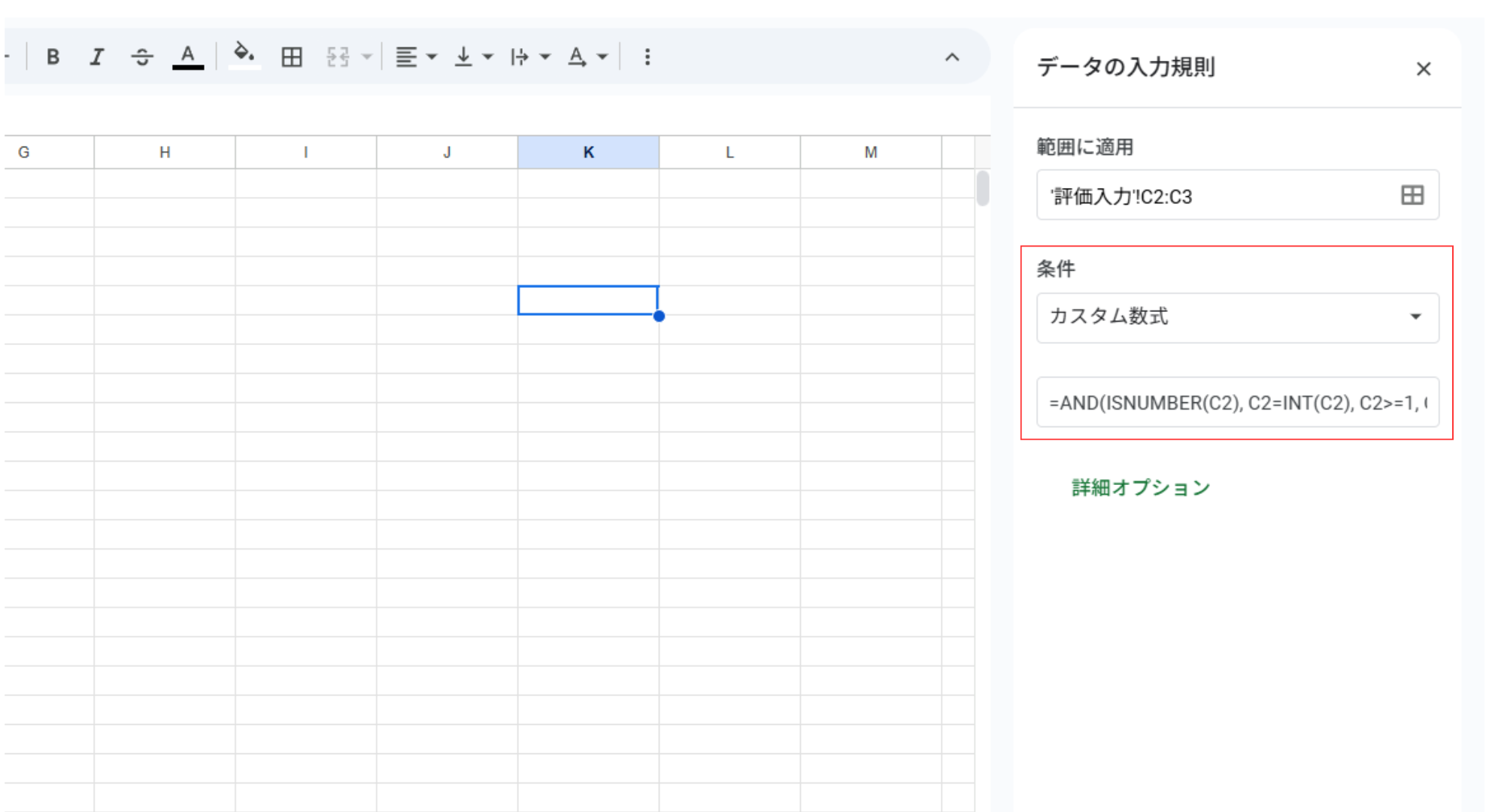The width and height of the screenshot is (1489, 812).
Task: Collapse the toolbar with the up chevron
Action: pyautogui.click(x=952, y=57)
